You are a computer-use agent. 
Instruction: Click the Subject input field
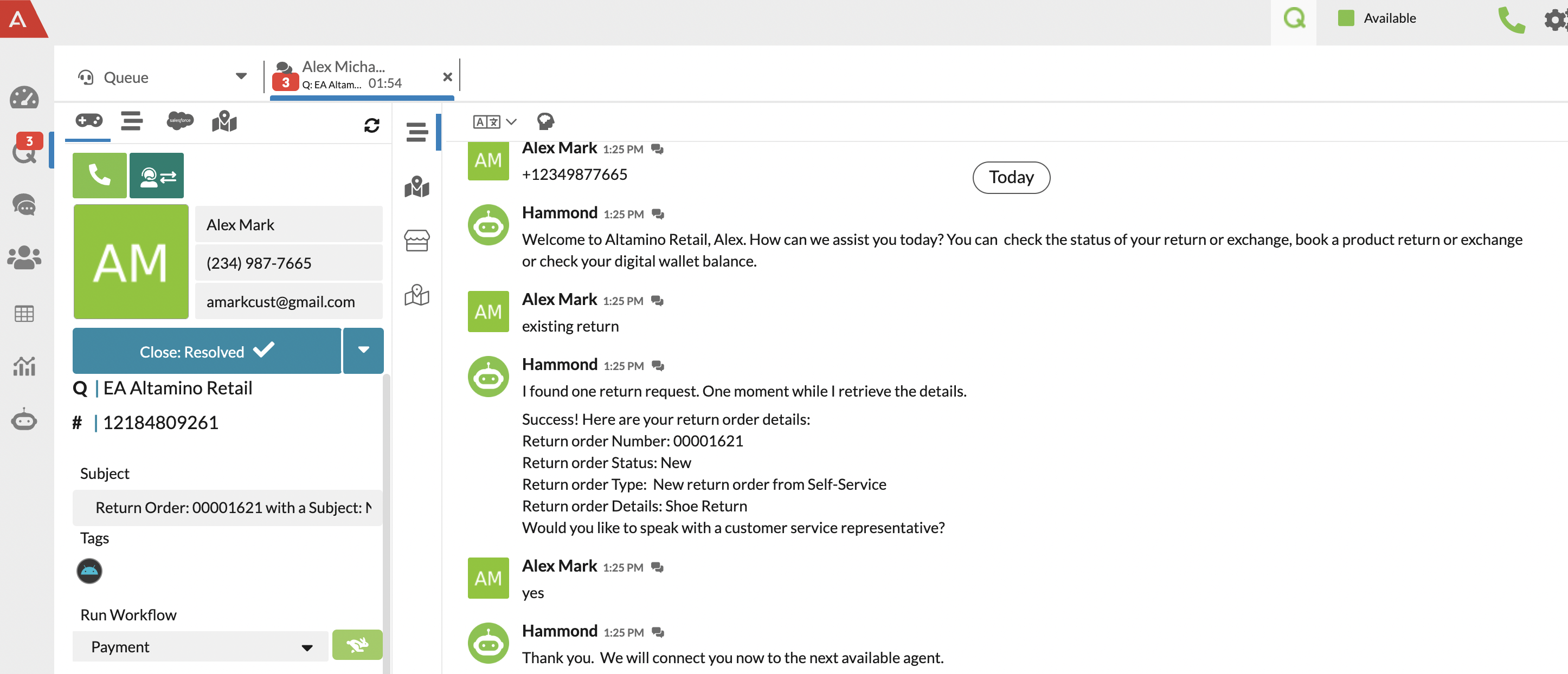pos(228,507)
